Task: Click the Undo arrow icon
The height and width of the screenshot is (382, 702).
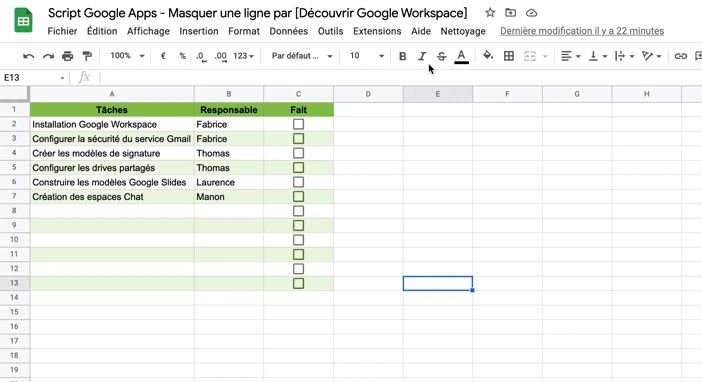Action: point(28,56)
